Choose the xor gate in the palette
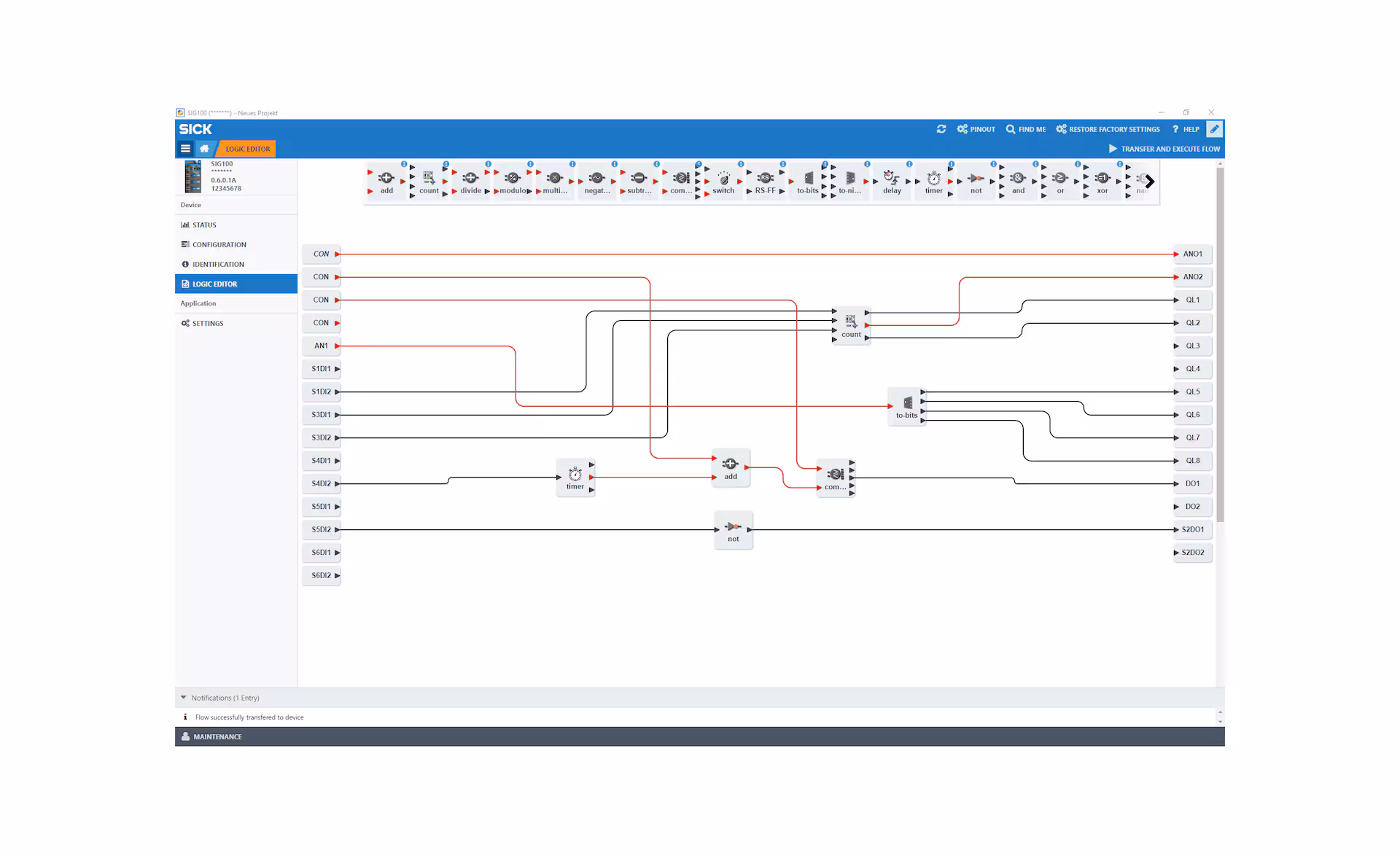The height and width of the screenshot is (853, 1400). (1102, 181)
